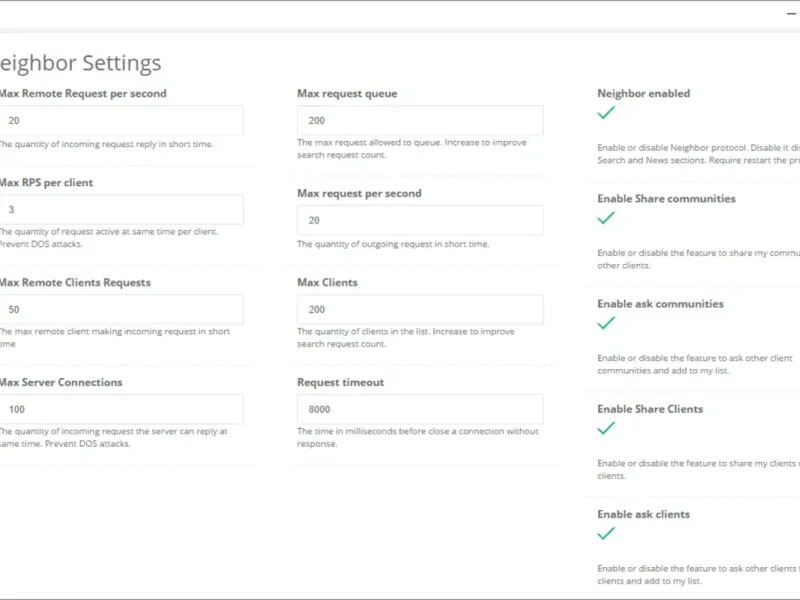Image resolution: width=800 pixels, height=600 pixels.
Task: Click the Max Remote Request per second field
Action: 120,120
